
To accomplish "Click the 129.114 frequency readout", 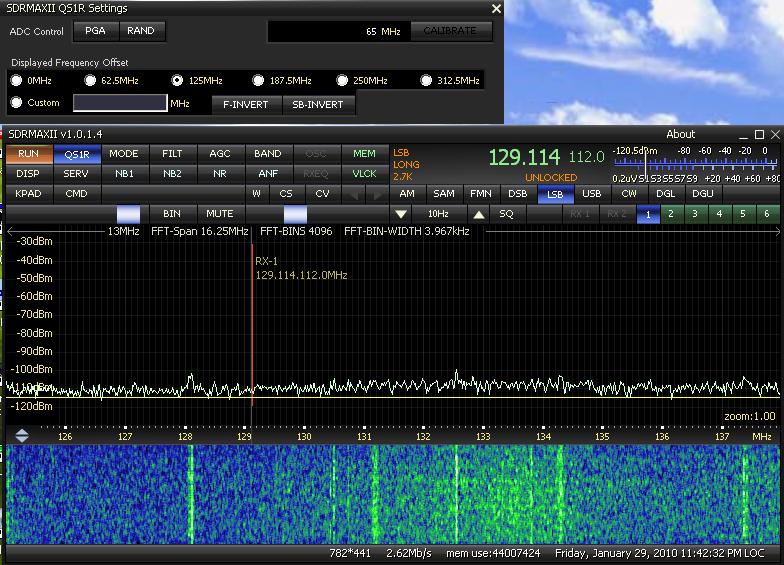I will 524,158.
